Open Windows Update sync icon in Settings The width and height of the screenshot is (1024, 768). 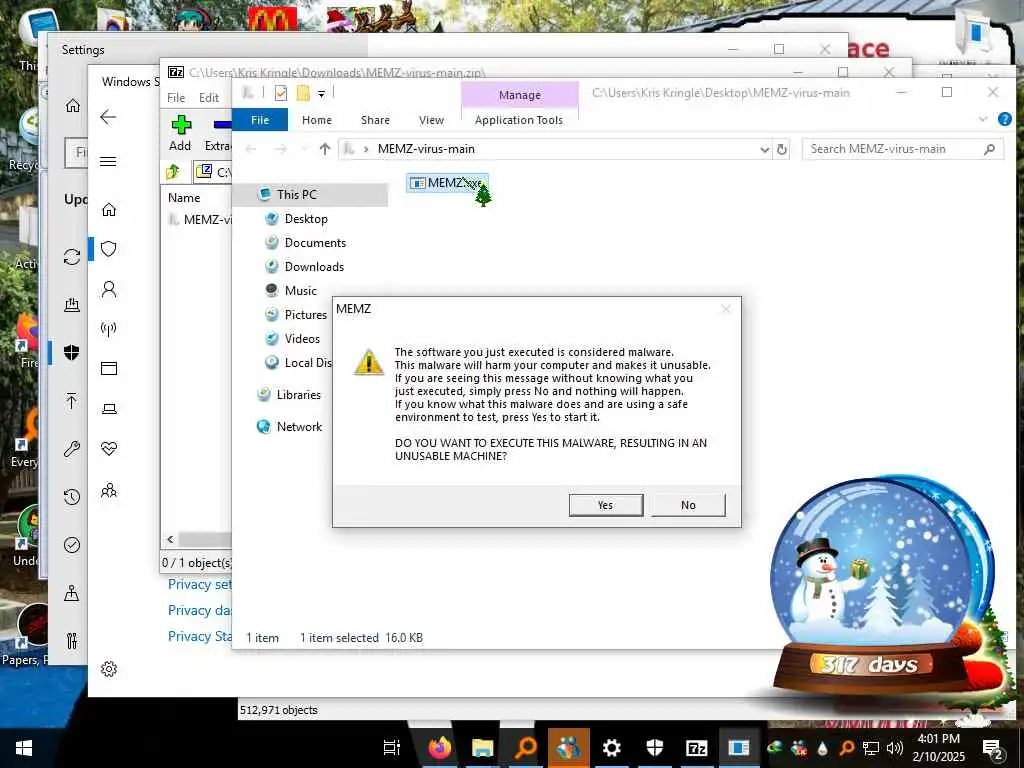coord(72,257)
